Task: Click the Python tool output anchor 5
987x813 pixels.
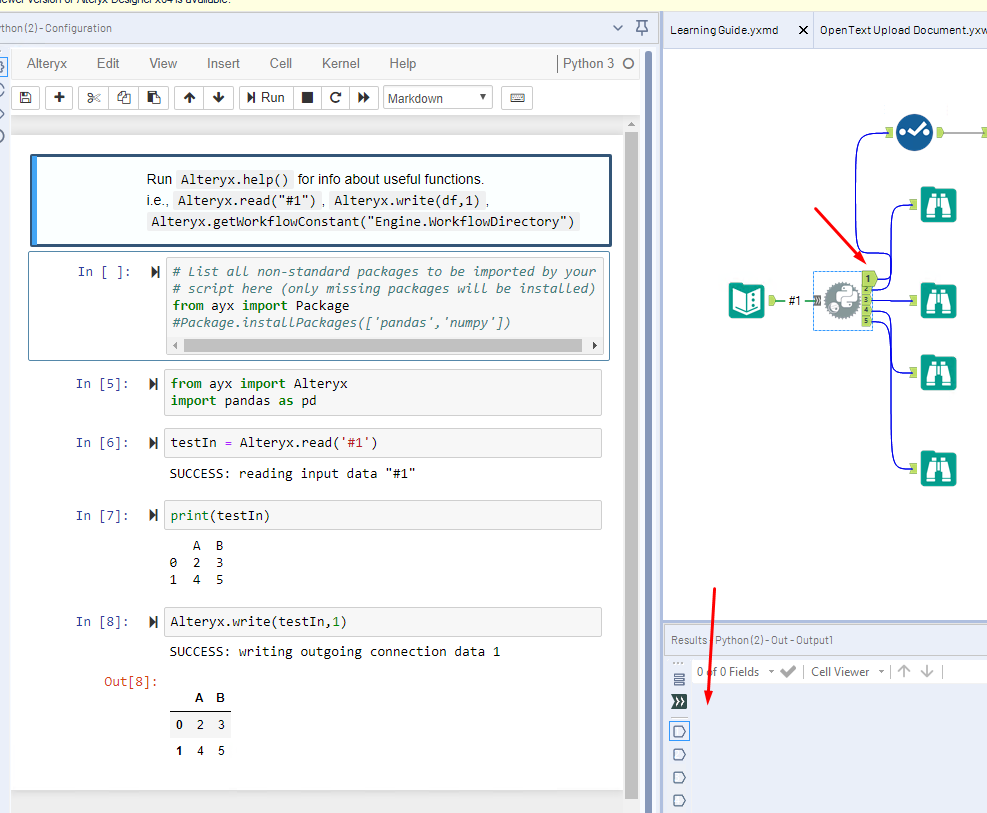Action: tap(867, 321)
